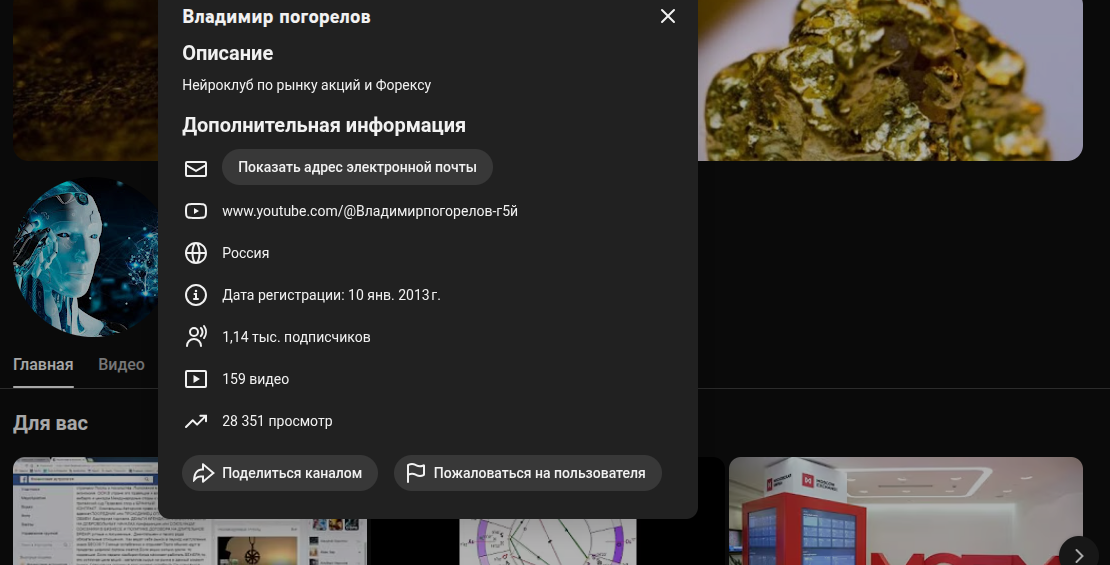
Task: Select 'Дата регистрации: 10 янв. 2013 г.' text
Action: [331, 295]
